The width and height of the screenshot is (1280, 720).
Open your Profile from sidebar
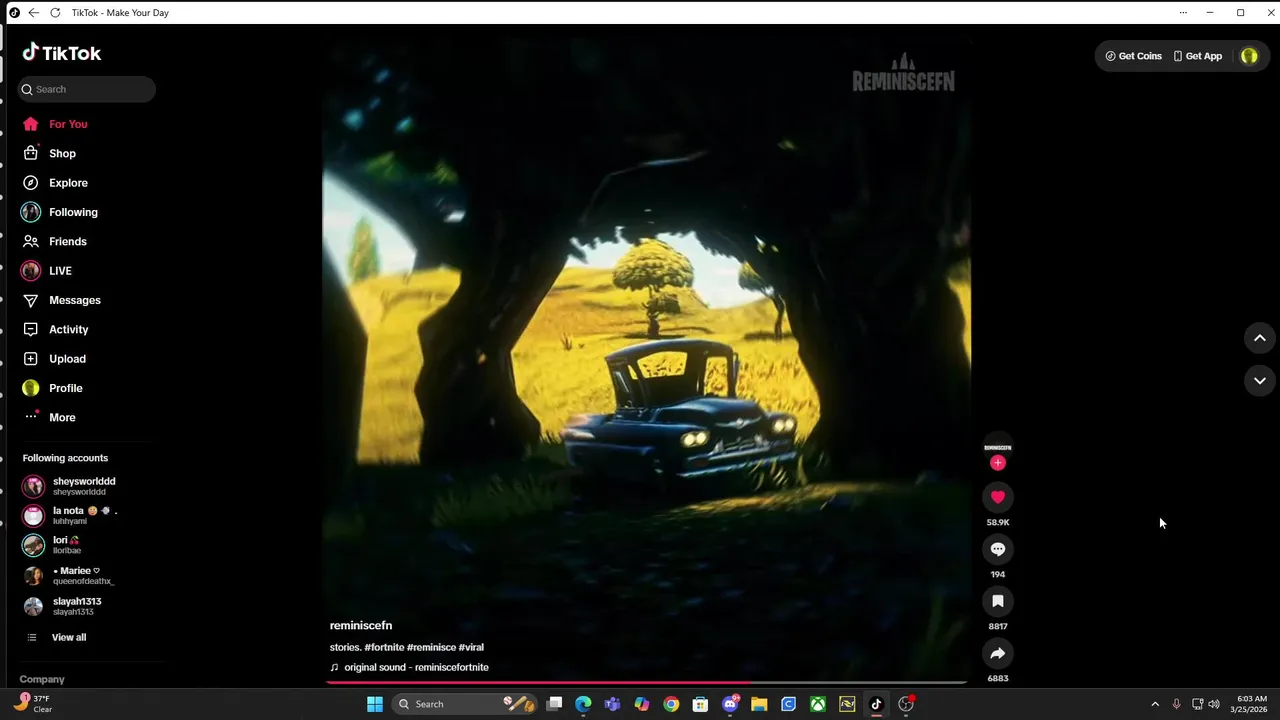point(65,388)
